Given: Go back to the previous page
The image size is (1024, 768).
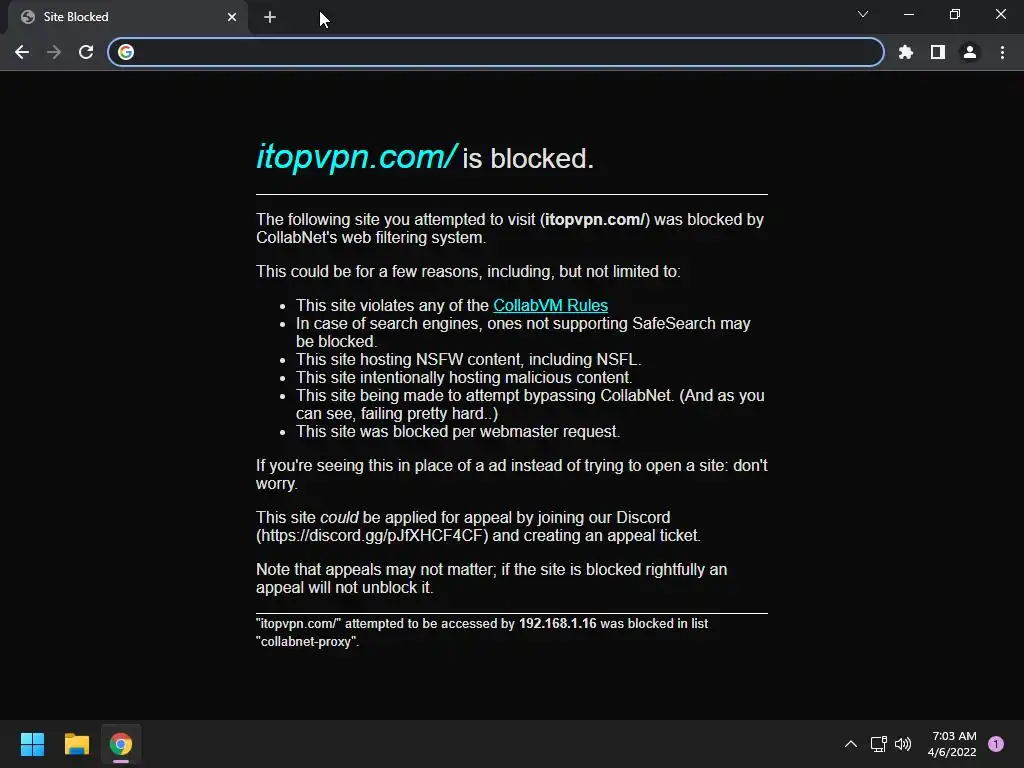Looking at the screenshot, I should pyautogui.click(x=22, y=52).
